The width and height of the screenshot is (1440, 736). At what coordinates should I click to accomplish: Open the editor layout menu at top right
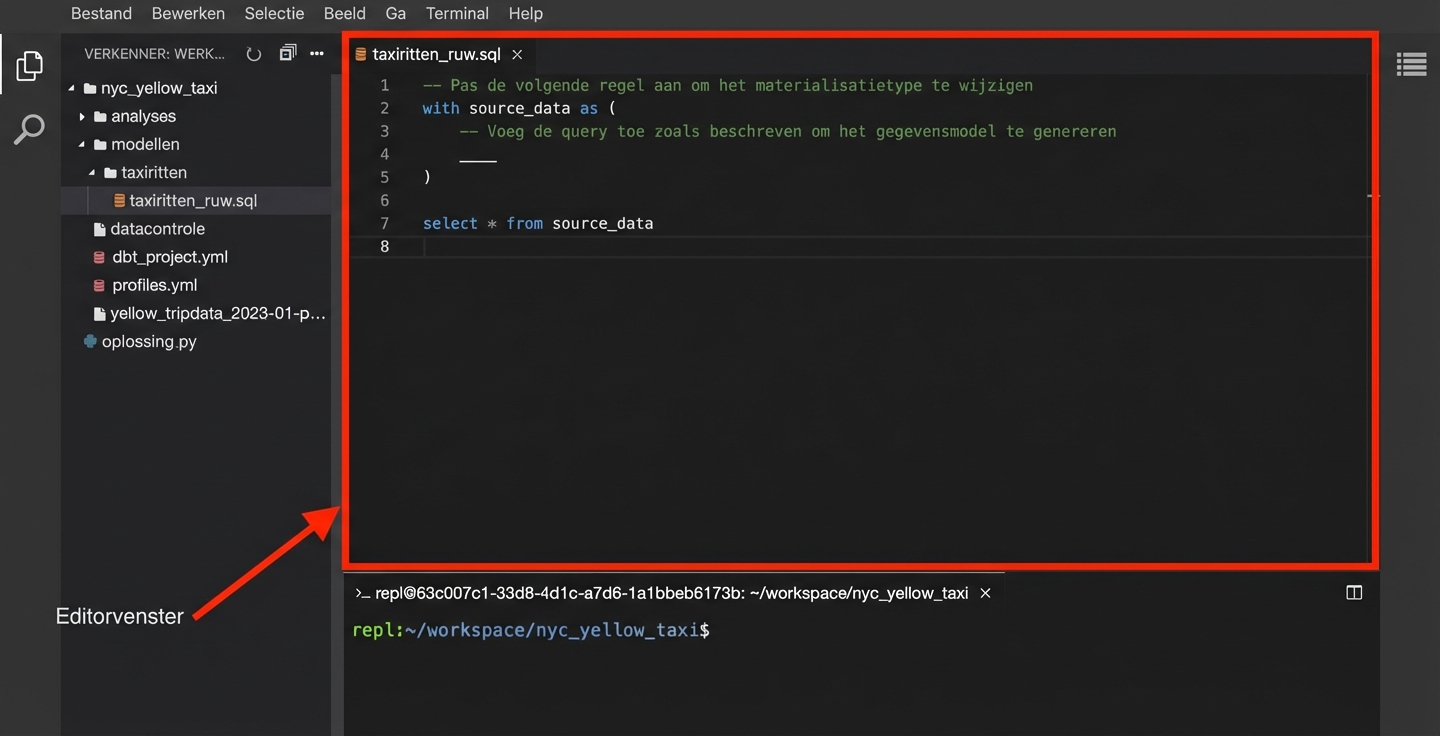tap(1411, 64)
